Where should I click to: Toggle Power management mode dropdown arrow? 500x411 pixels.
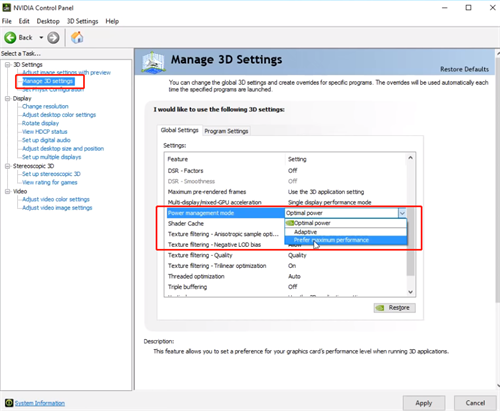[x=402, y=213]
